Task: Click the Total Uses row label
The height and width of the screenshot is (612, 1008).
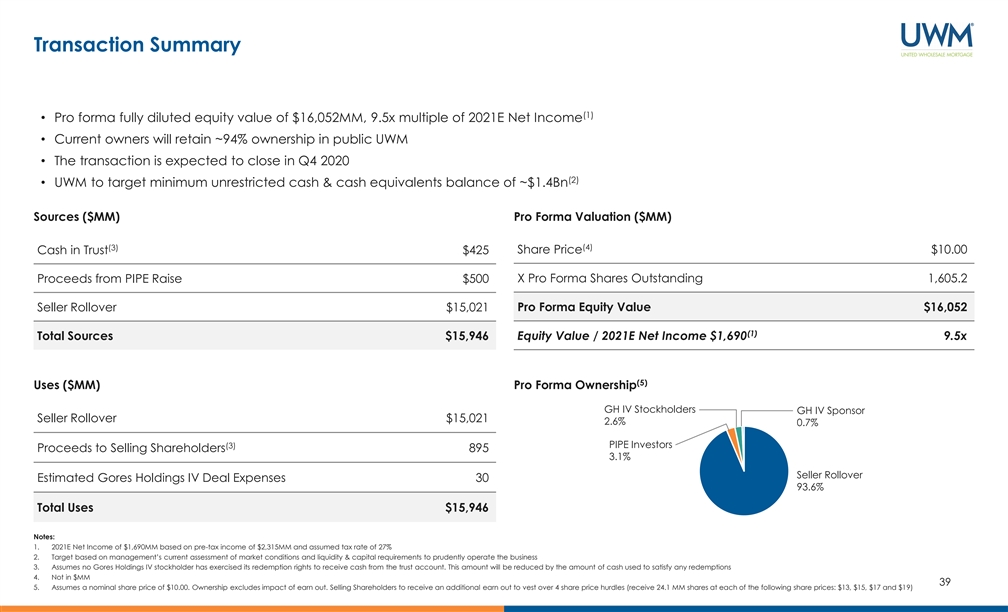Action: tap(65, 507)
